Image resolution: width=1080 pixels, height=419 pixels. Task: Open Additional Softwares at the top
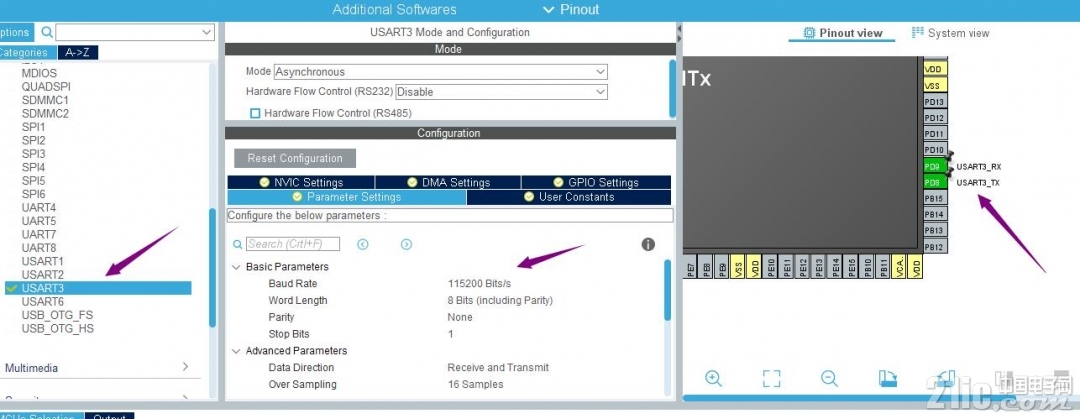pyautogui.click(x=394, y=10)
